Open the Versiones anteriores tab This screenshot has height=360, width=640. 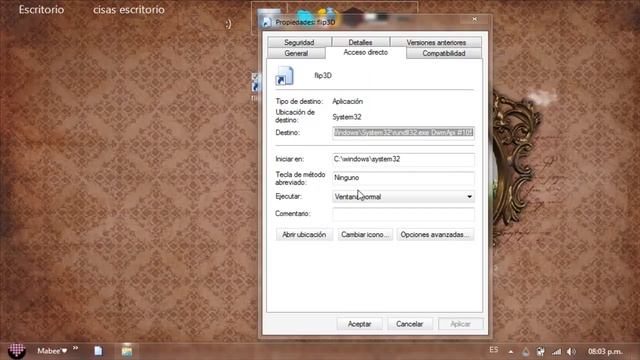[436, 42]
